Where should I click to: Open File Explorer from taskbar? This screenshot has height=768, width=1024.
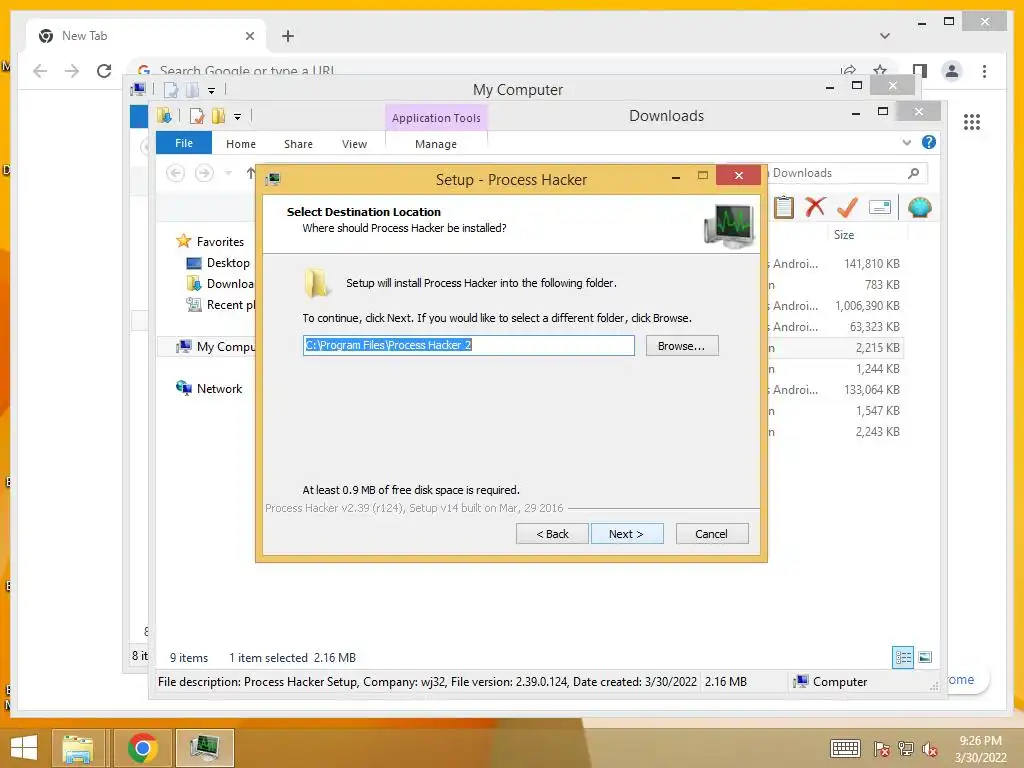tap(77, 748)
